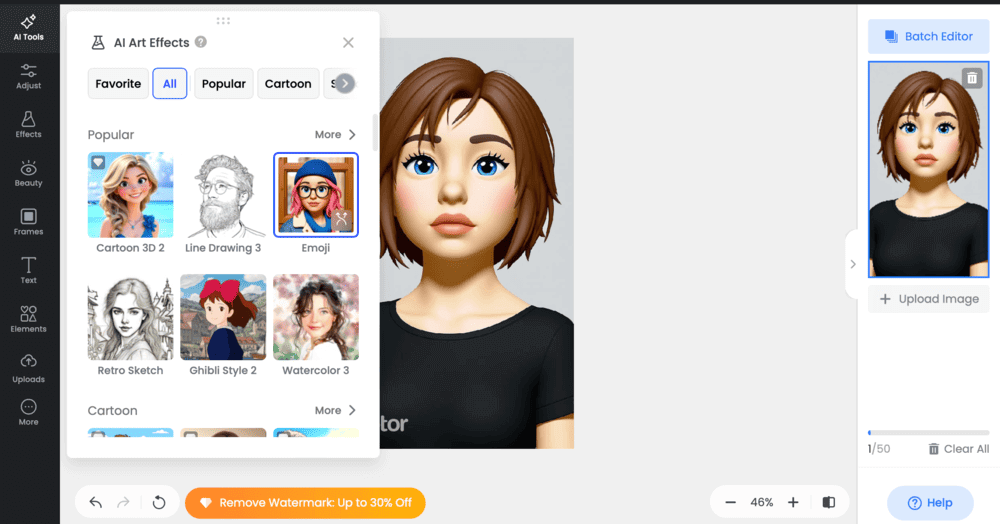Screen dimensions: 1000x524
Task: Click the Batch Editor button
Action: 928,37
